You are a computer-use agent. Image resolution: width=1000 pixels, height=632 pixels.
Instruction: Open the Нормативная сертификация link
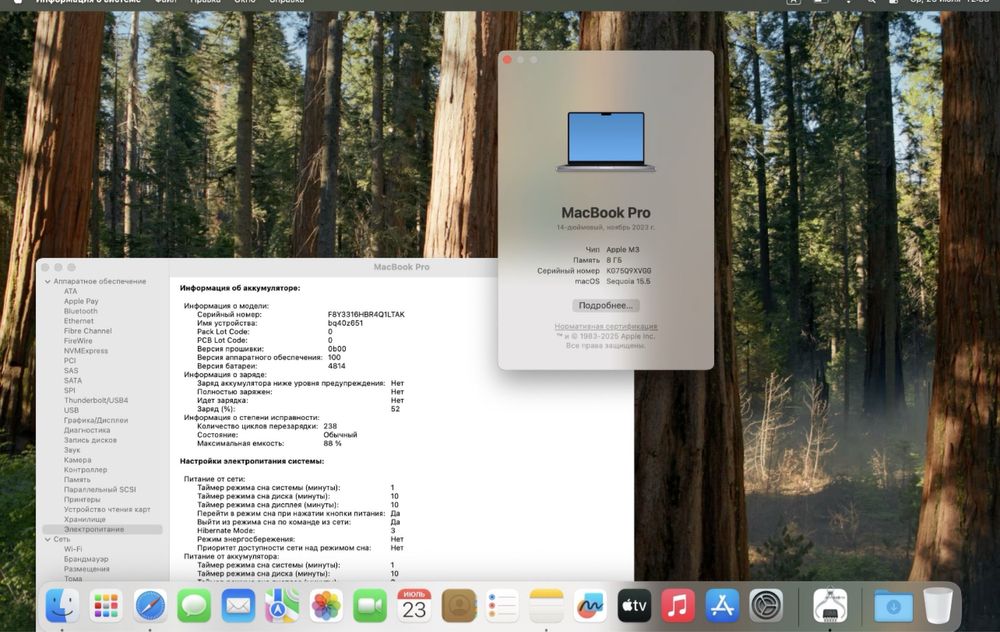coord(606,327)
